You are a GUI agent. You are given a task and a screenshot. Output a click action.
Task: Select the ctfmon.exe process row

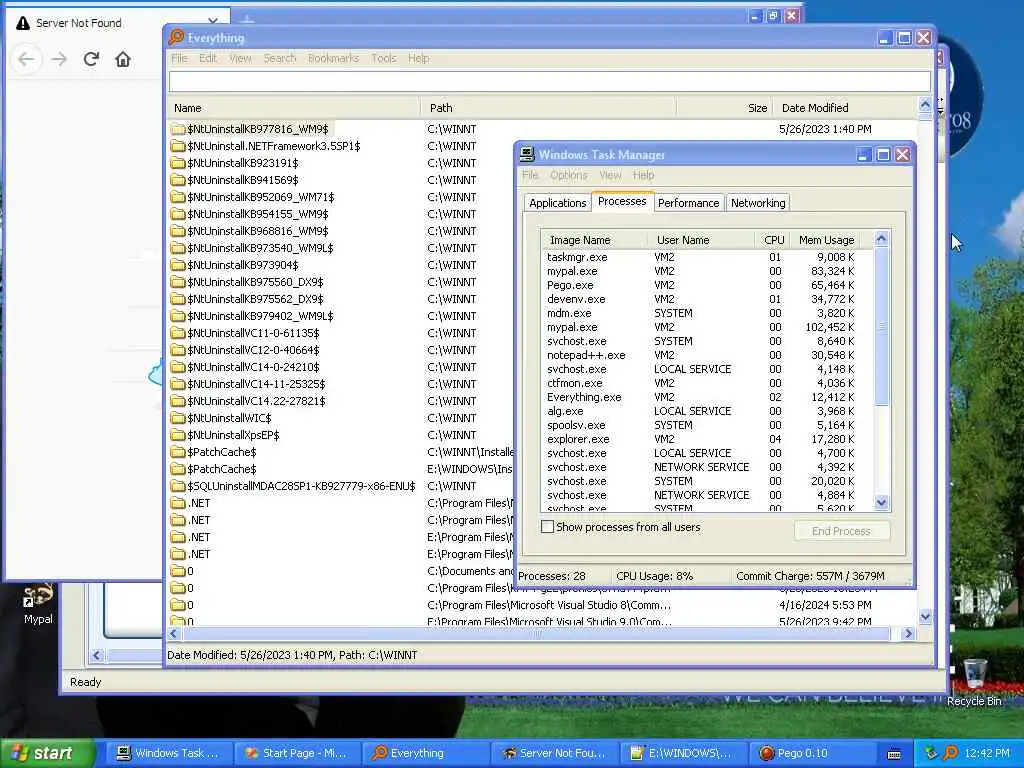[707, 383]
